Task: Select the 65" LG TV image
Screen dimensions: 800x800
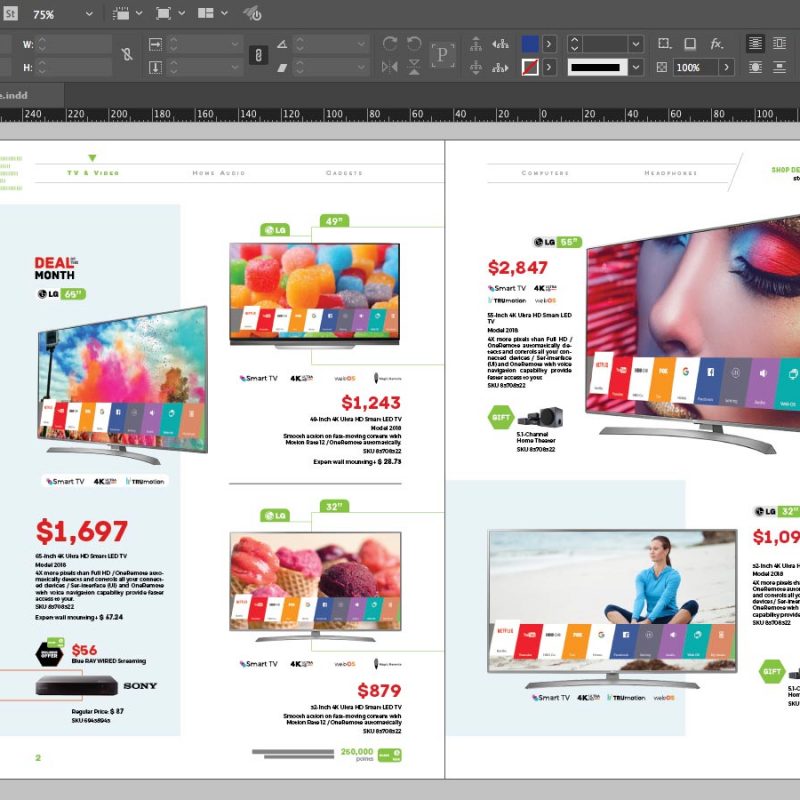Action: pyautogui.click(x=122, y=385)
